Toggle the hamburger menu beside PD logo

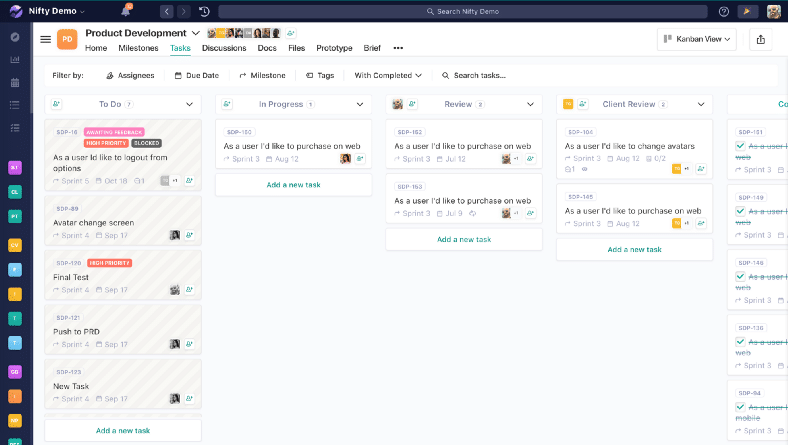coord(46,39)
